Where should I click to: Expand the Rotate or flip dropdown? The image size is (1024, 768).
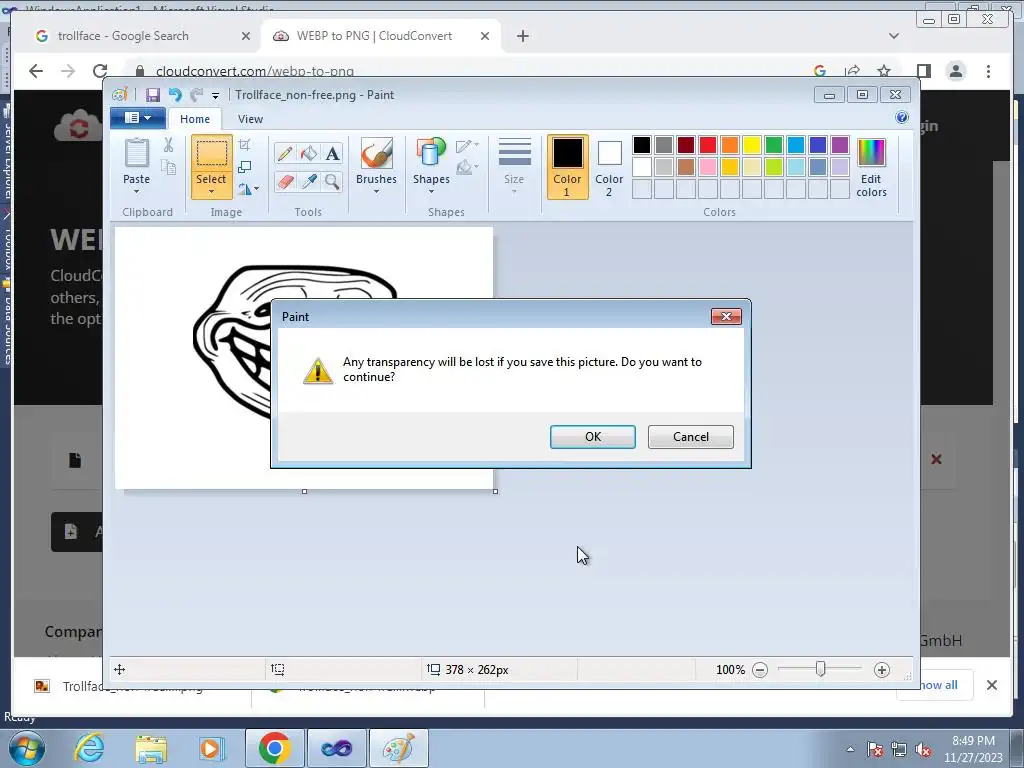click(x=248, y=189)
